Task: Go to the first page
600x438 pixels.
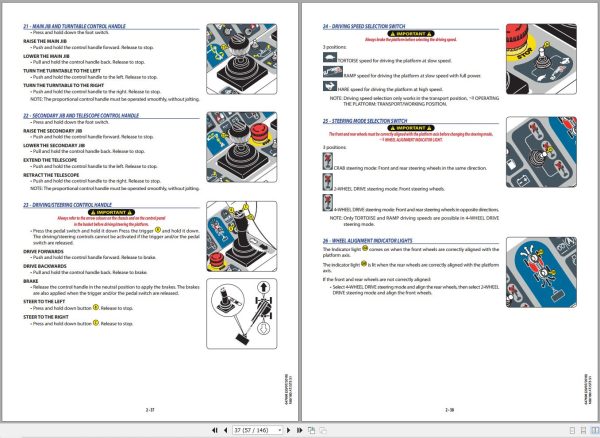Action: tap(215, 430)
